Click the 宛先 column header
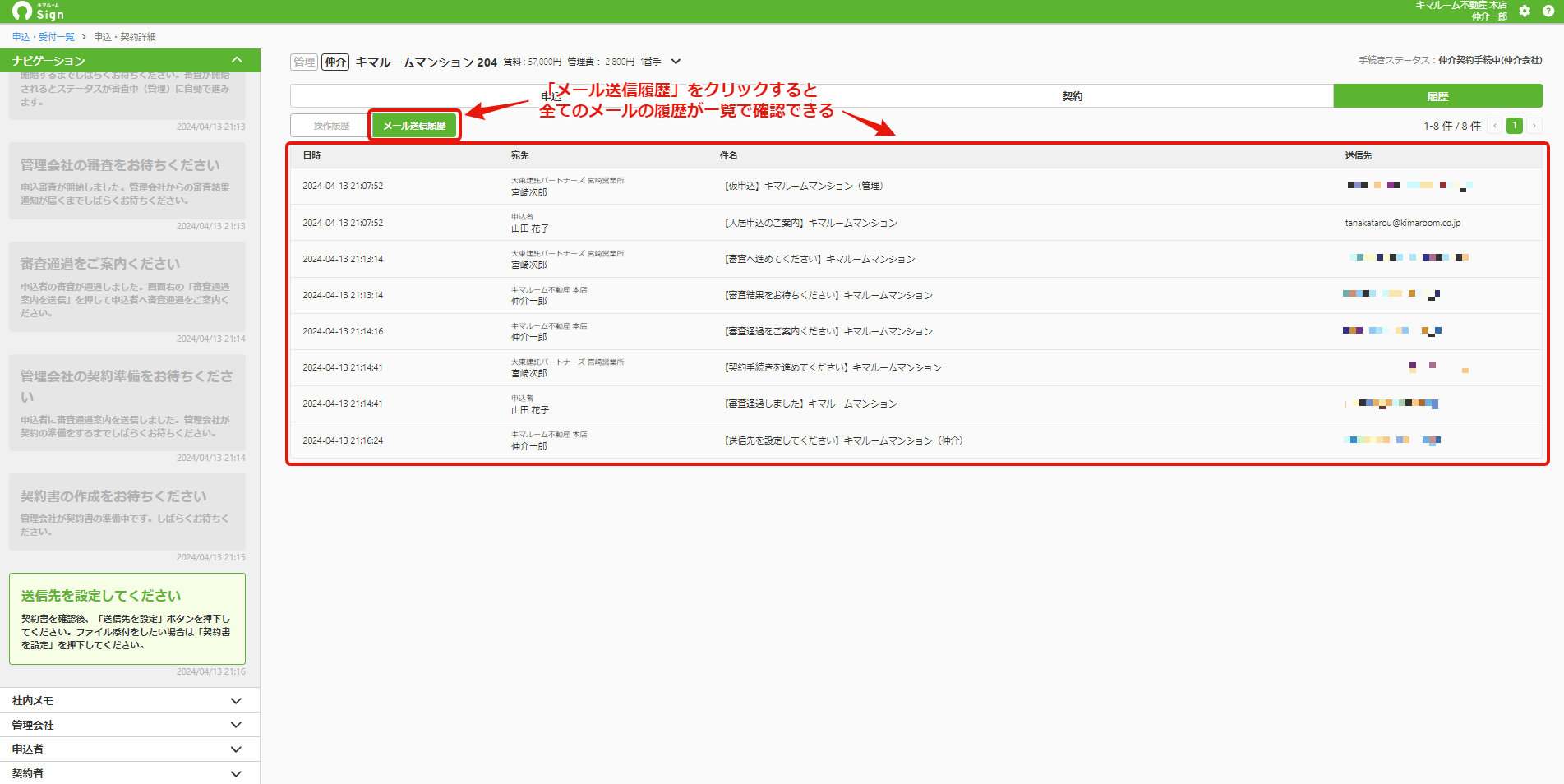The image size is (1564, 784). pos(520,155)
